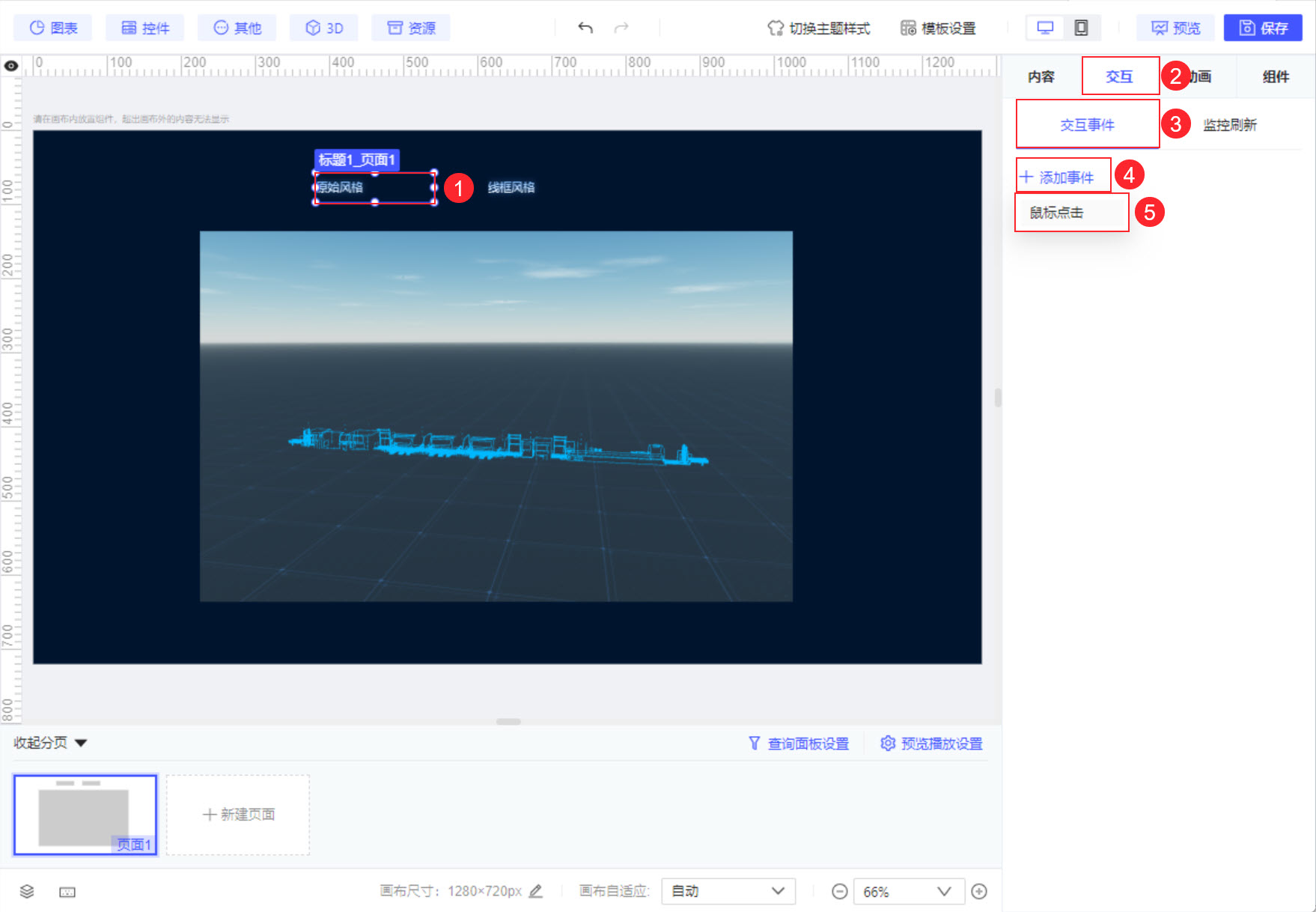Switch to mobile view mode icon
This screenshot has height=912, width=1316.
[1081, 28]
